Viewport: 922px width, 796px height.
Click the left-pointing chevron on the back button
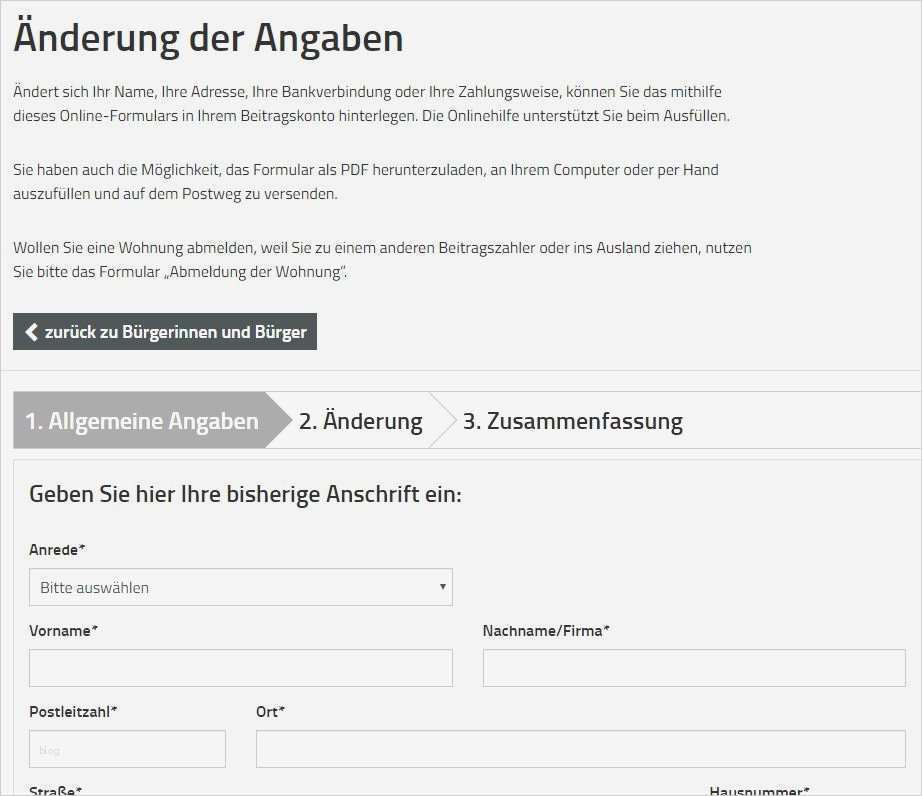(30, 331)
